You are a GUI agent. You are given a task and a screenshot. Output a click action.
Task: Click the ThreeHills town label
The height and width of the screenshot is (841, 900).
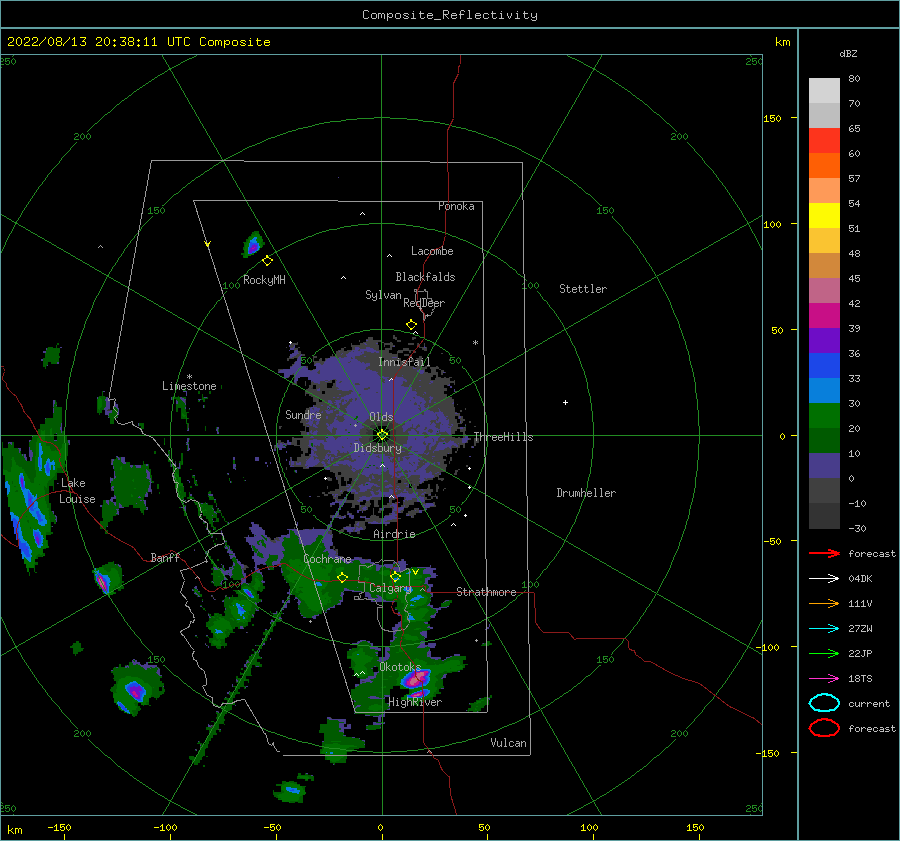(503, 437)
